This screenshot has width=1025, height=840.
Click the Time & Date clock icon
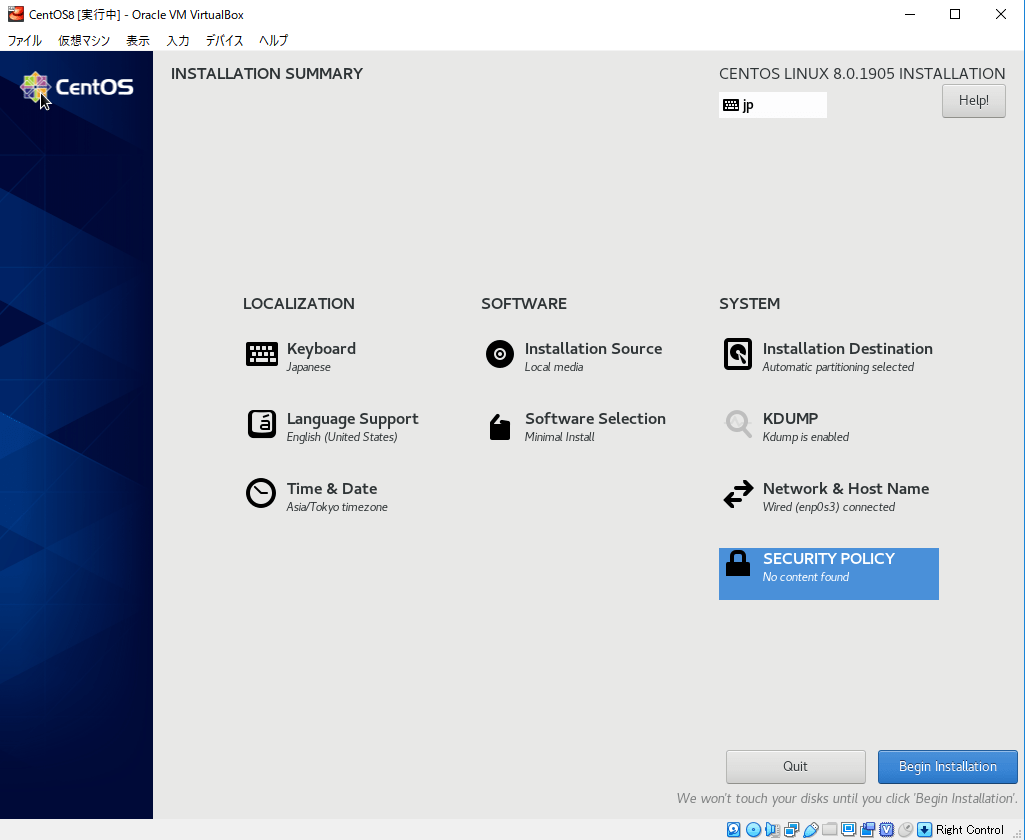click(x=261, y=493)
